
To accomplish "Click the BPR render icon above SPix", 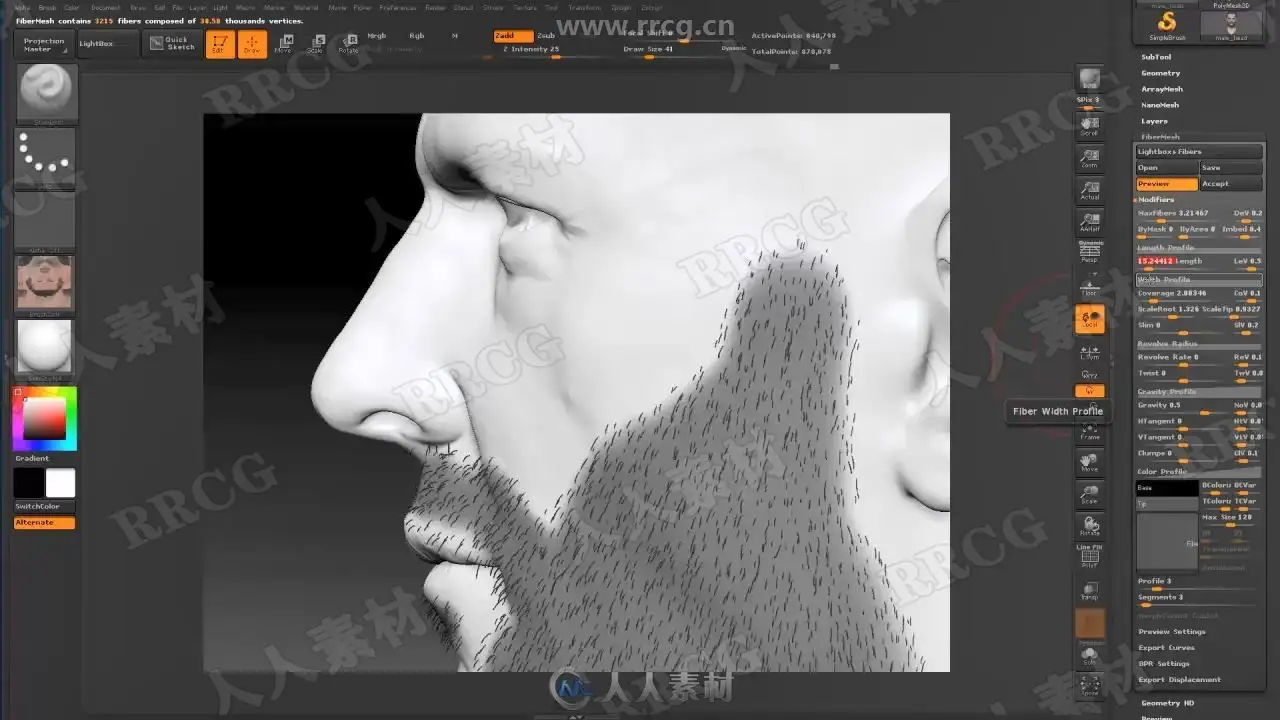I will tap(1089, 79).
